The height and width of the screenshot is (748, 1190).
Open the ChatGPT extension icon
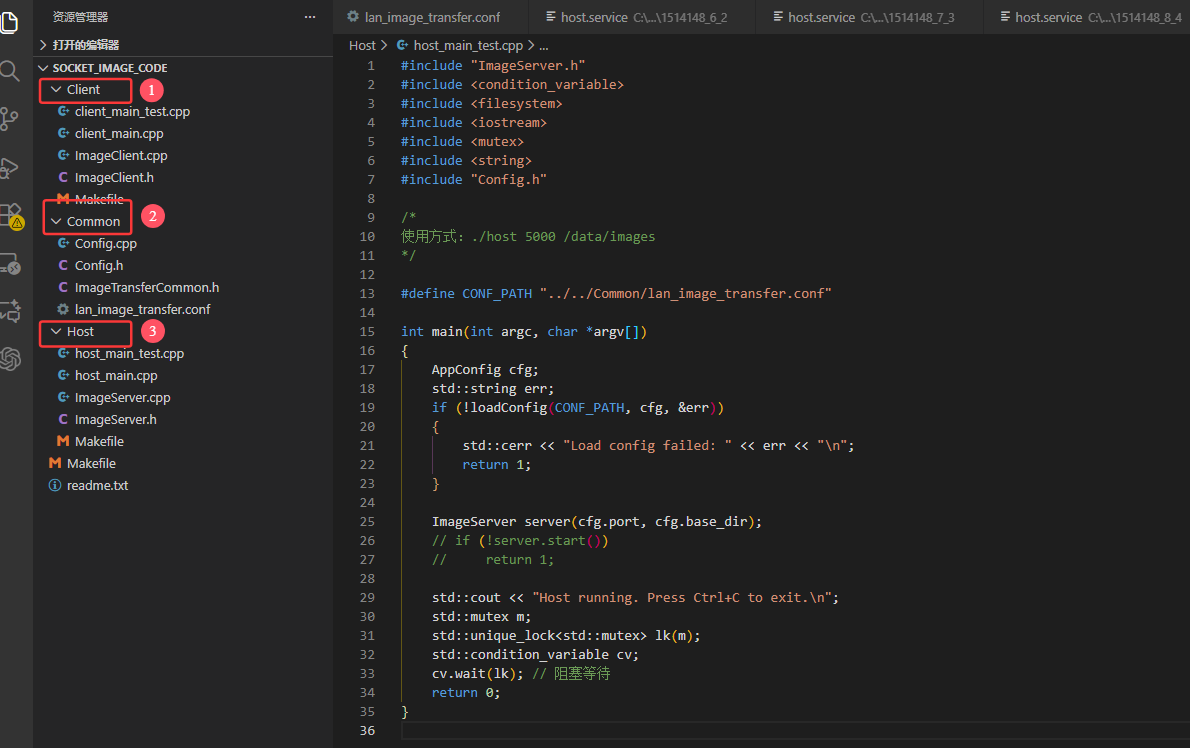[11, 358]
